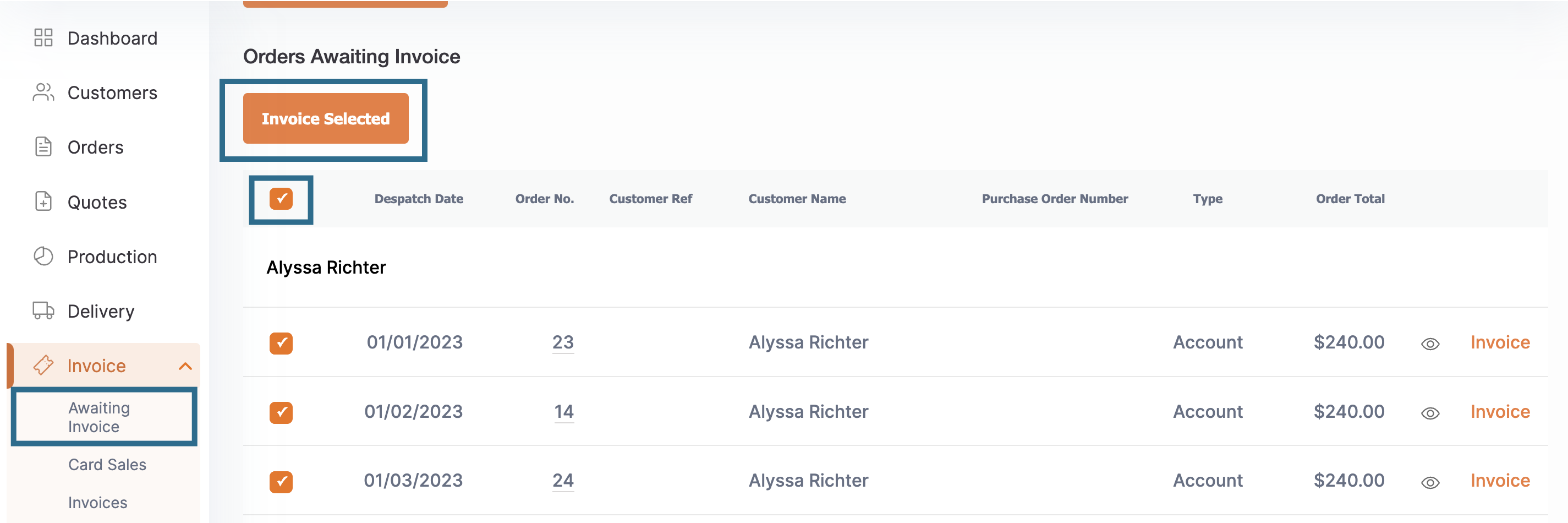Click customer name in order 14 row
This screenshot has height=523, width=1568.
click(808, 412)
